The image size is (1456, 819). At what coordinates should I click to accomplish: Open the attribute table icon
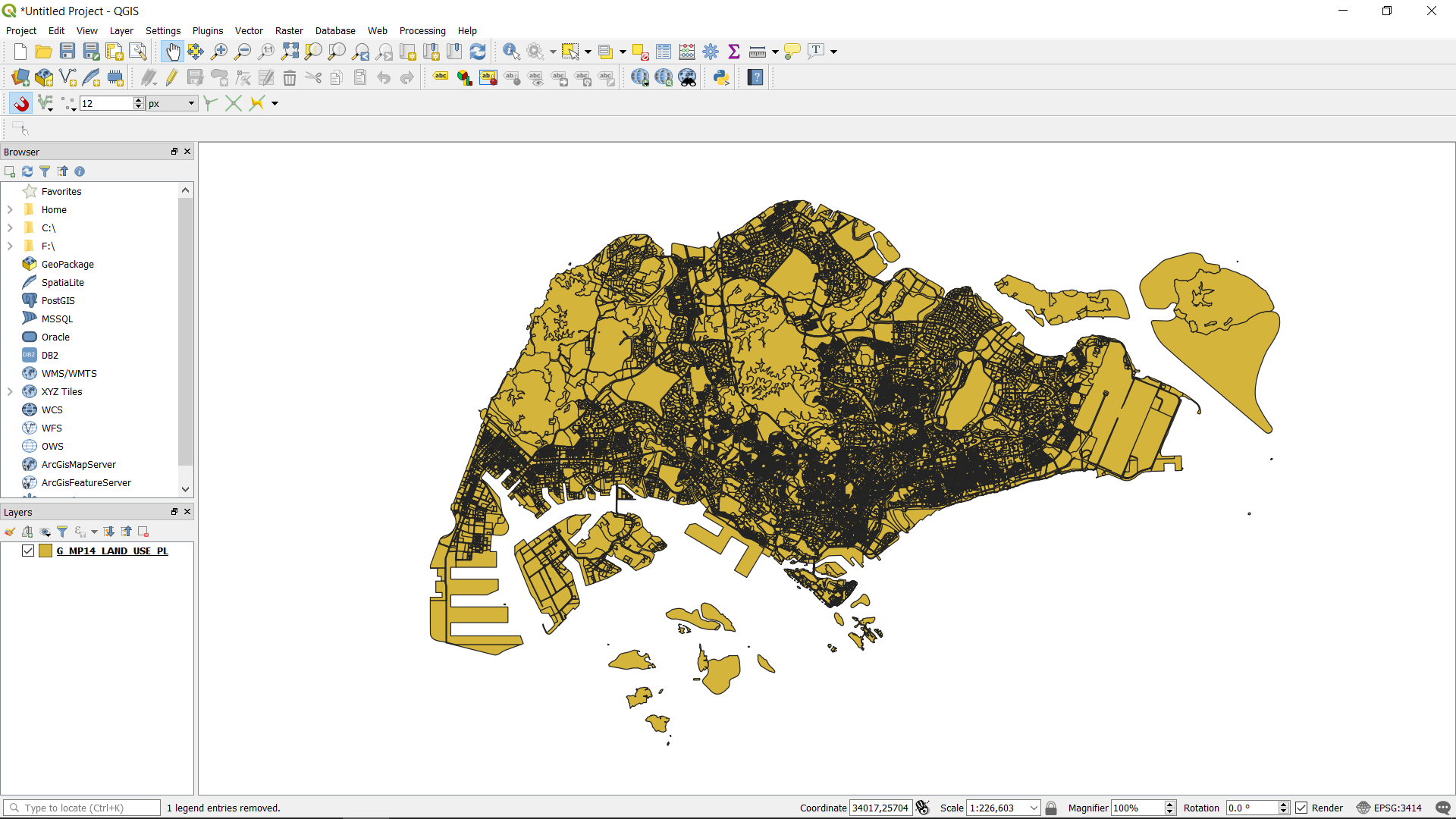coord(664,52)
